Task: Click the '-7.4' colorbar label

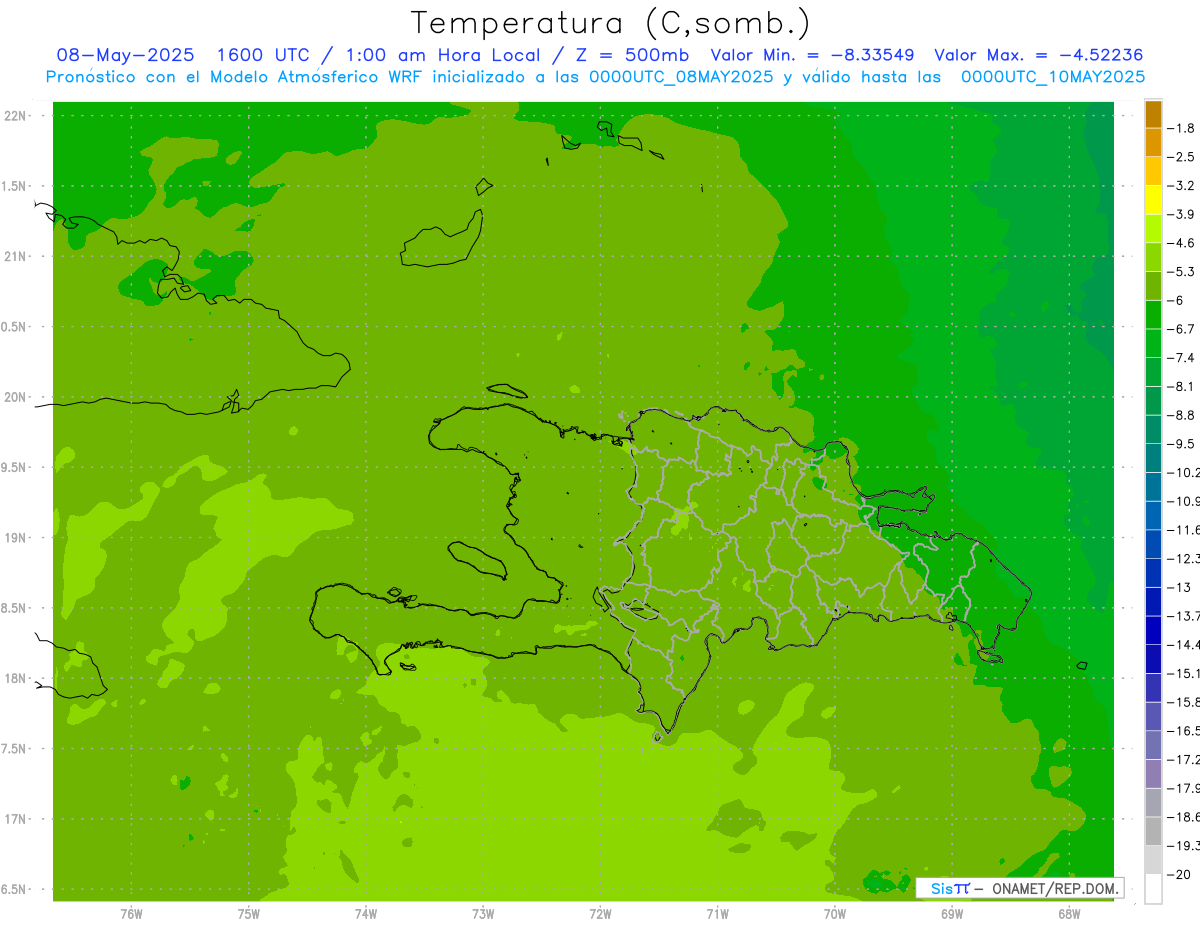Action: (x=1183, y=358)
